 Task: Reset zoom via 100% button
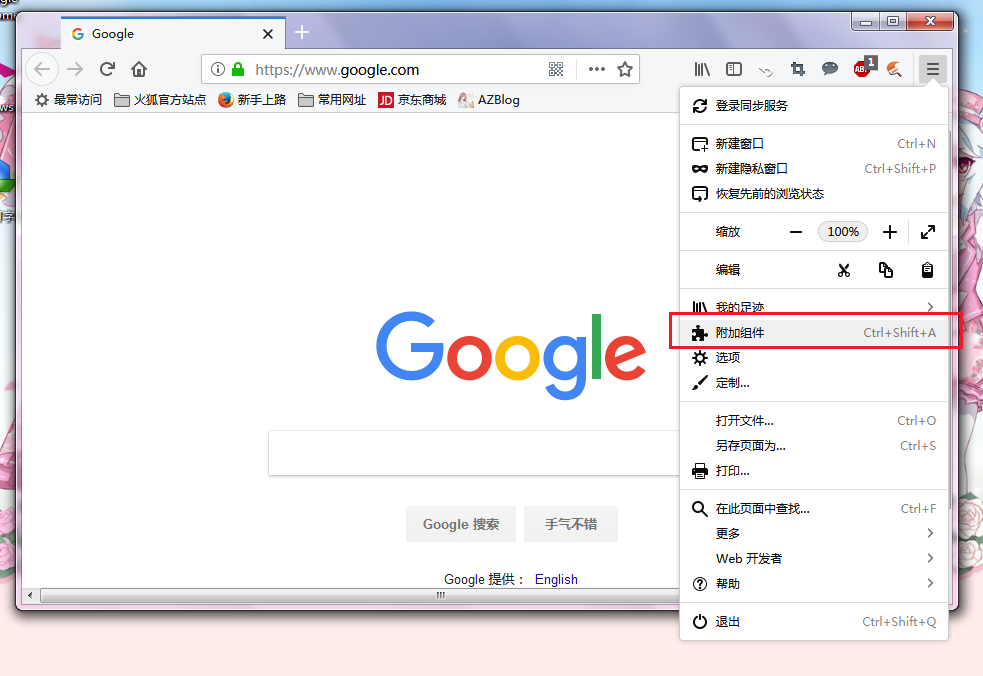point(843,232)
